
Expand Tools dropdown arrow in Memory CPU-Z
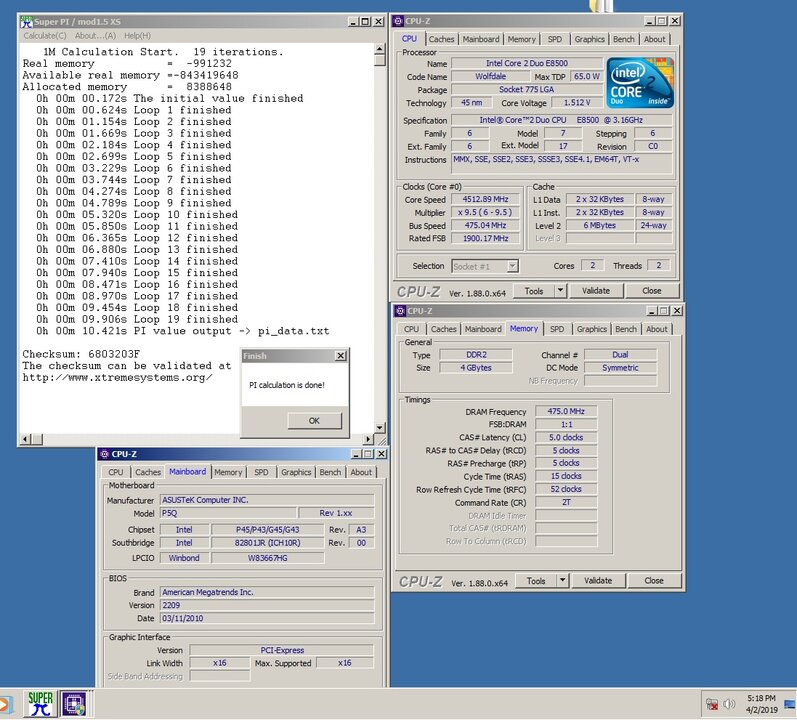coord(562,580)
